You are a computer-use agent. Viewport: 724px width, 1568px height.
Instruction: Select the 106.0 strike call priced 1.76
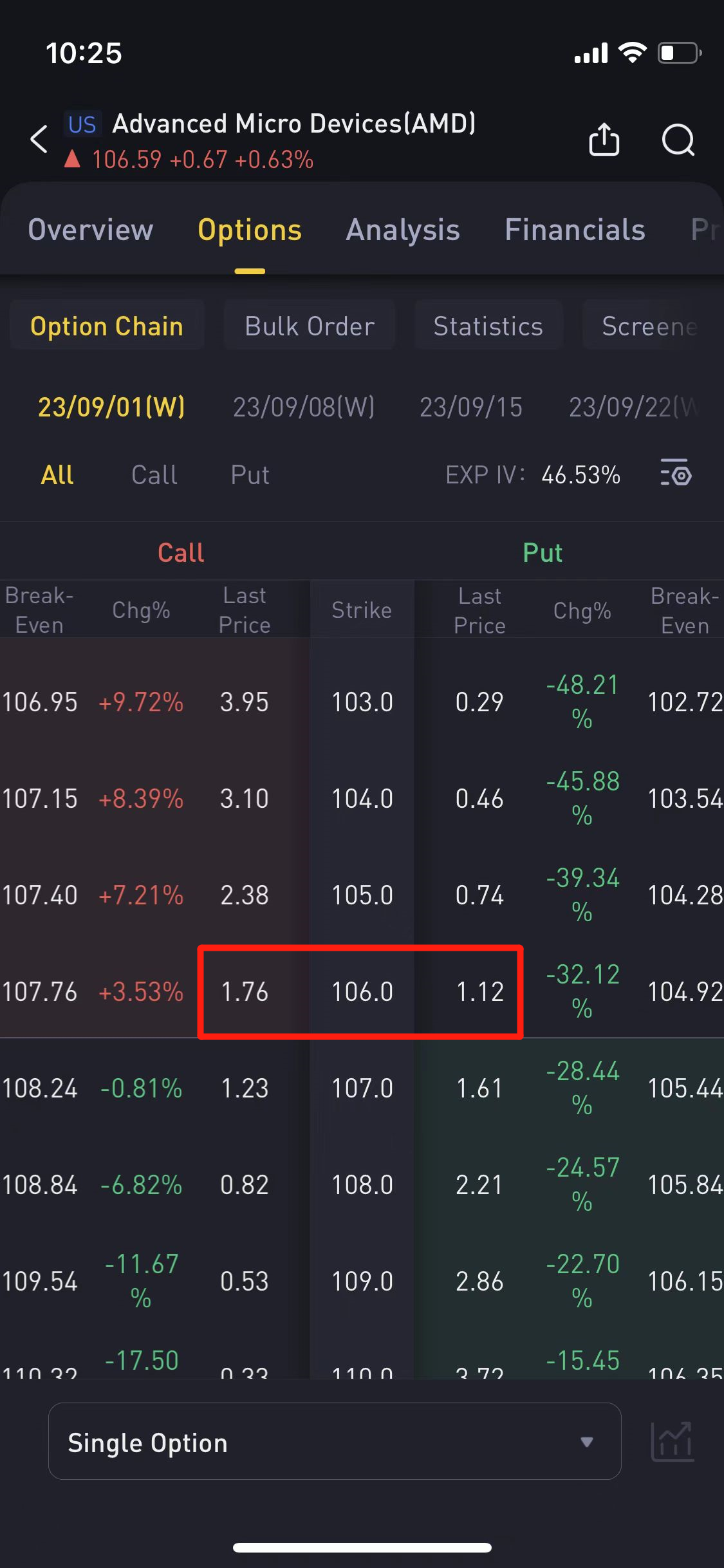click(245, 991)
